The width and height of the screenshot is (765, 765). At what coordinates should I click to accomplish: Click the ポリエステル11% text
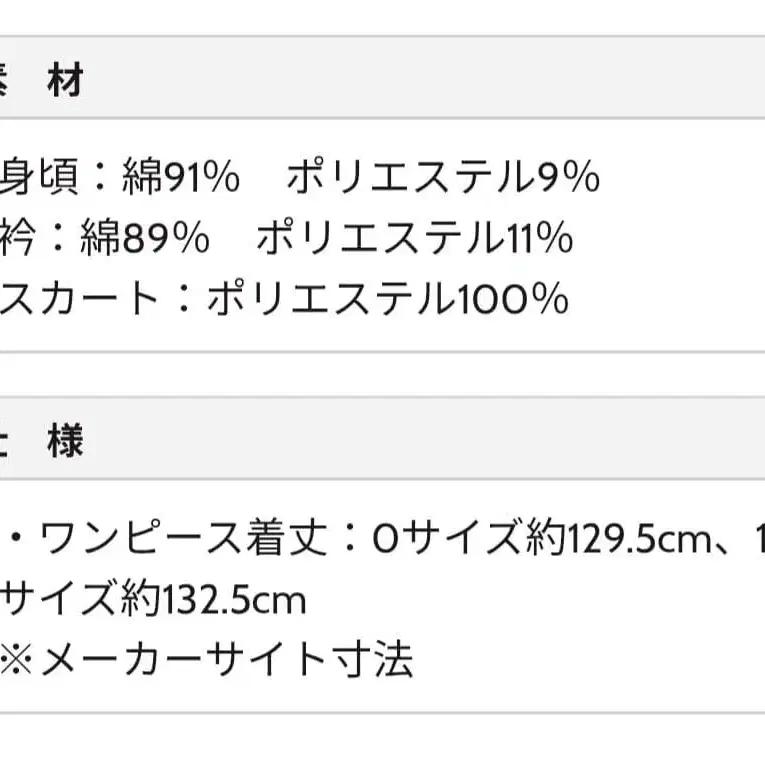415,238
